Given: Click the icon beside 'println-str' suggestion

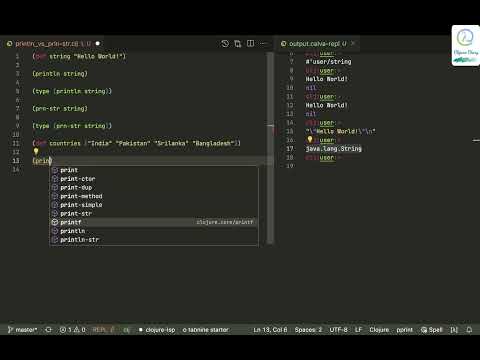Looking at the screenshot, I should [x=55, y=239].
